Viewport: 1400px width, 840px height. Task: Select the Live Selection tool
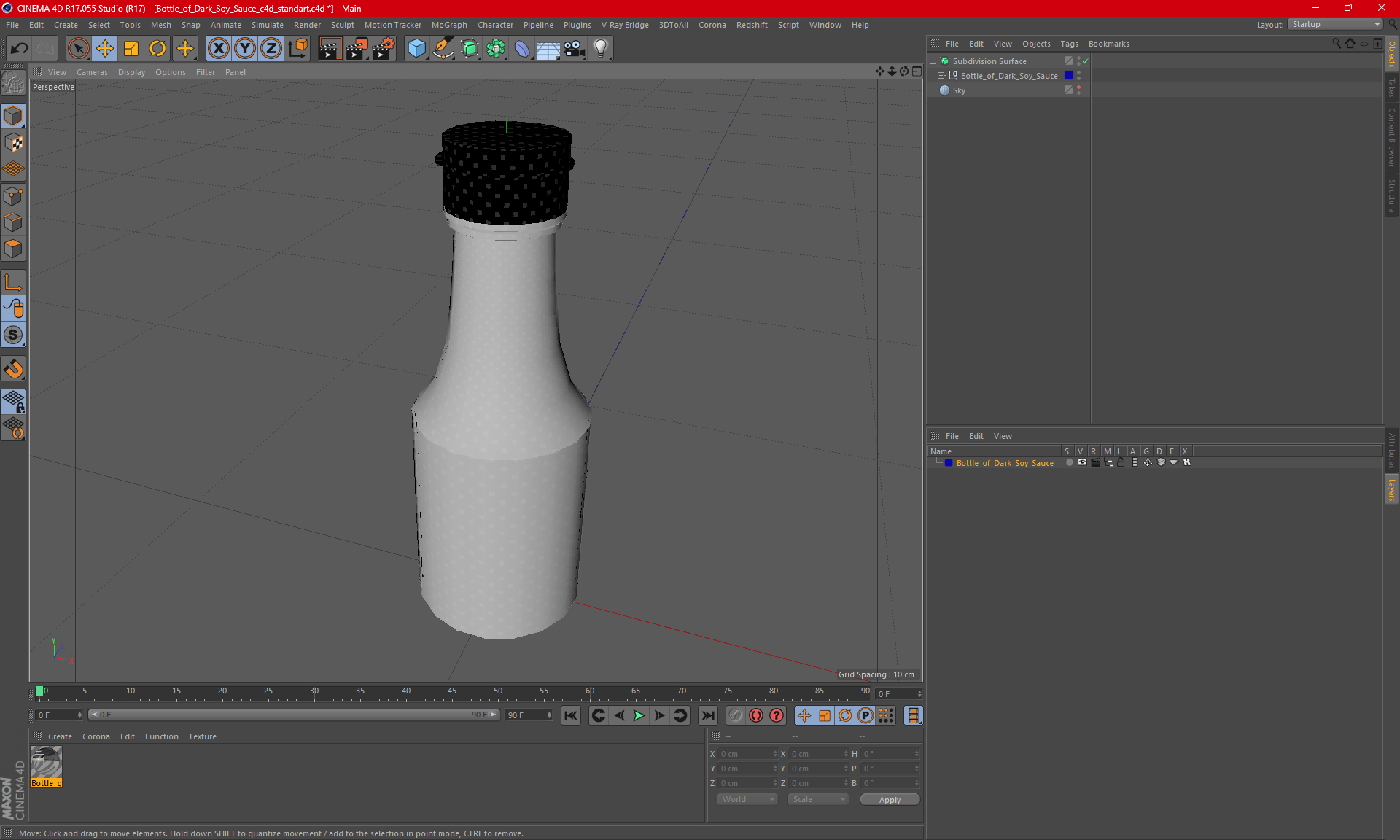[x=78, y=48]
